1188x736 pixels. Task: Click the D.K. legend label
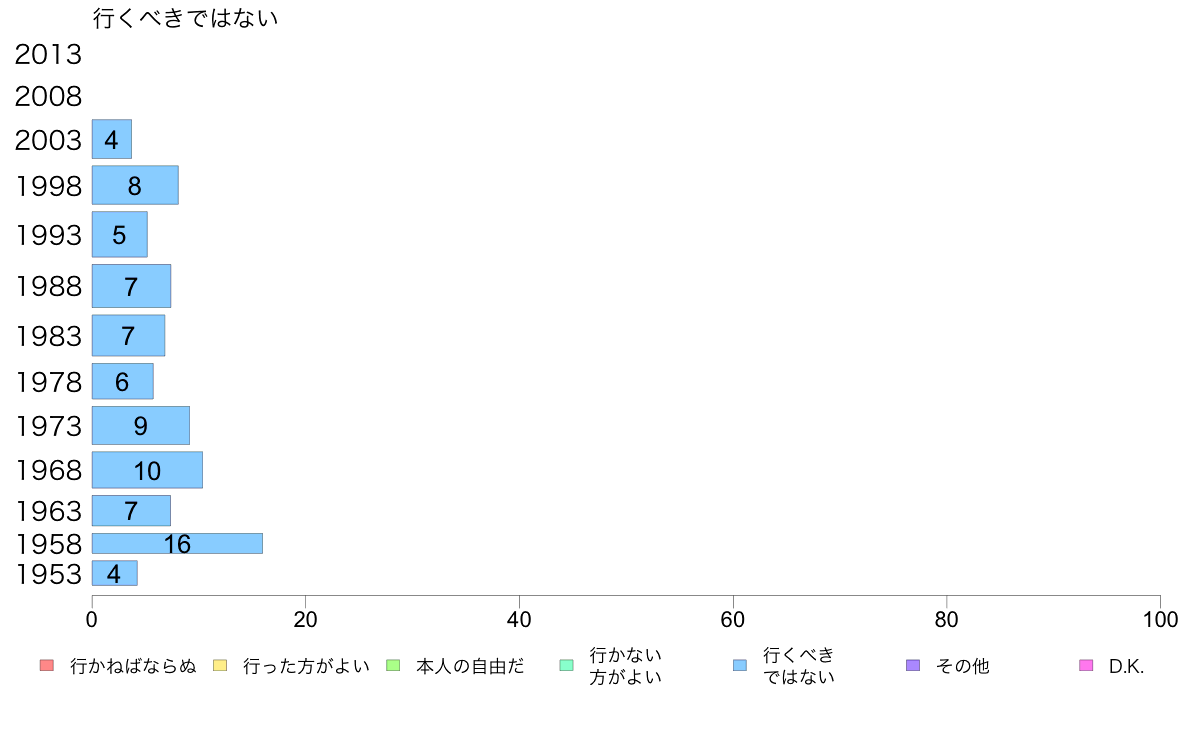pyautogui.click(x=1126, y=666)
